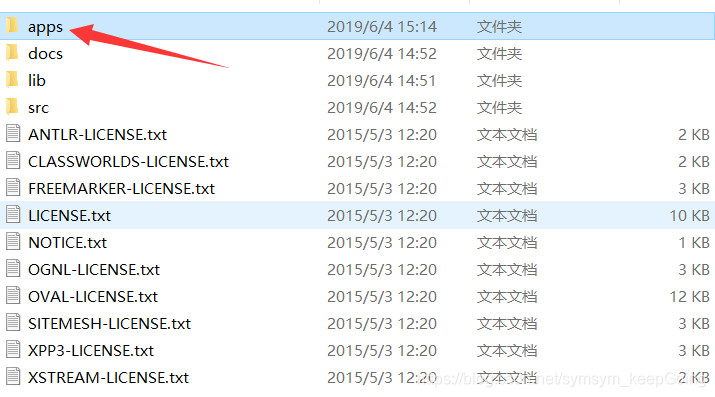Select SITEMESH-LICENSE.txt file name
Viewport: 715px width, 397px height.
click(109, 323)
